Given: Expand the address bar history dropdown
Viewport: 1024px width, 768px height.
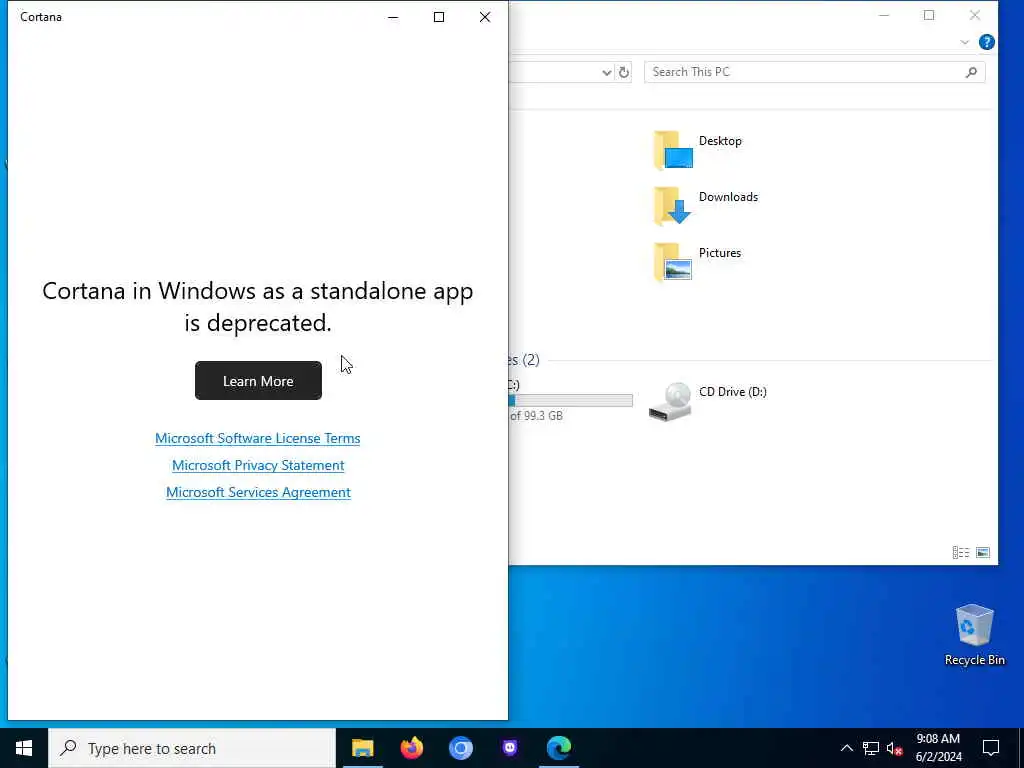Looking at the screenshot, I should (607, 72).
